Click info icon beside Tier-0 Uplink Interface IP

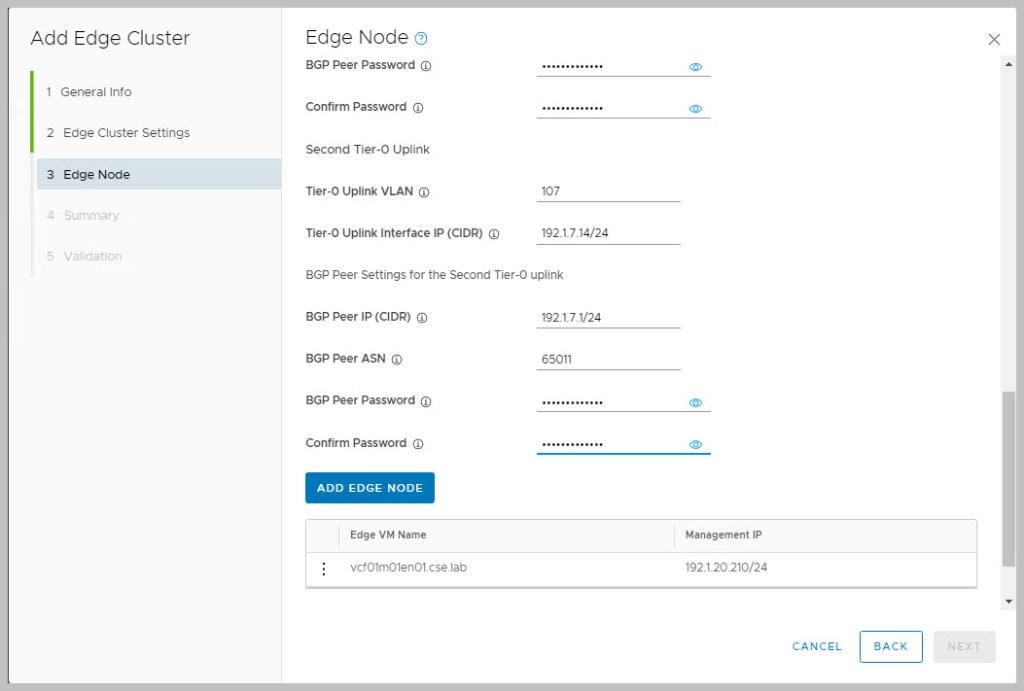(x=494, y=234)
